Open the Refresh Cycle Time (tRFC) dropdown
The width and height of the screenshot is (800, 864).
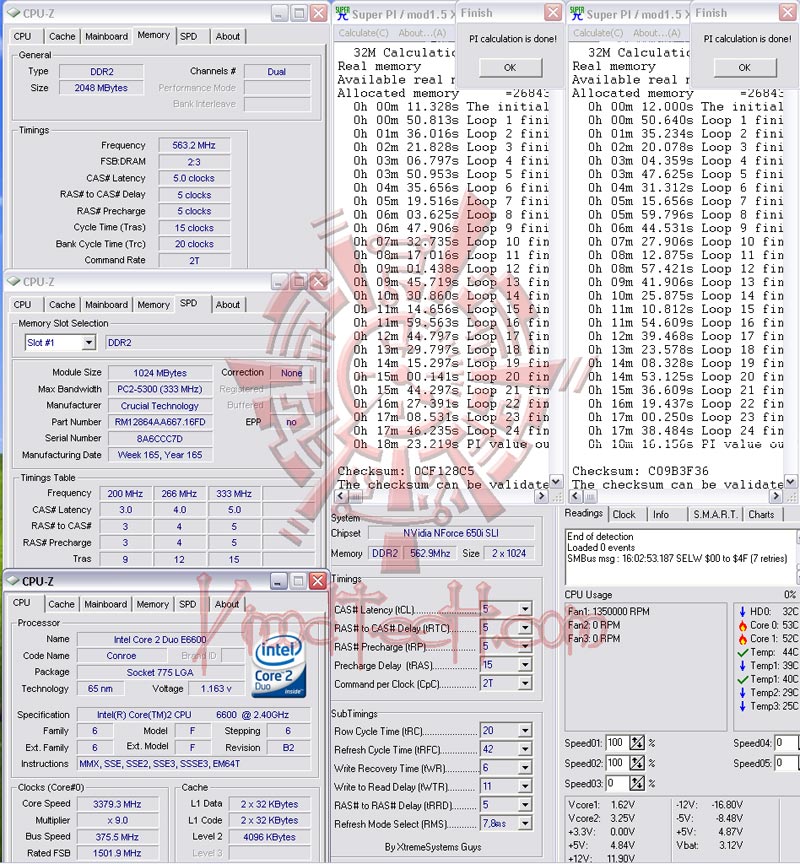[x=525, y=749]
